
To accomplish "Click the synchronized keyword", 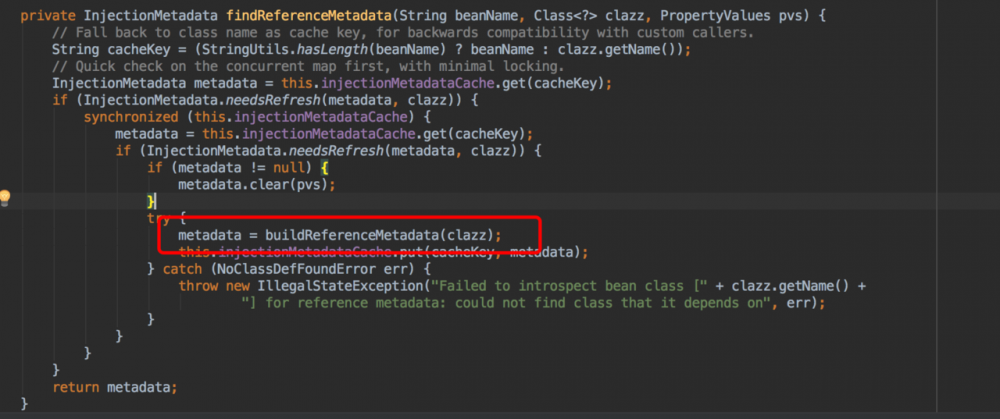I will pyautogui.click(x=131, y=117).
